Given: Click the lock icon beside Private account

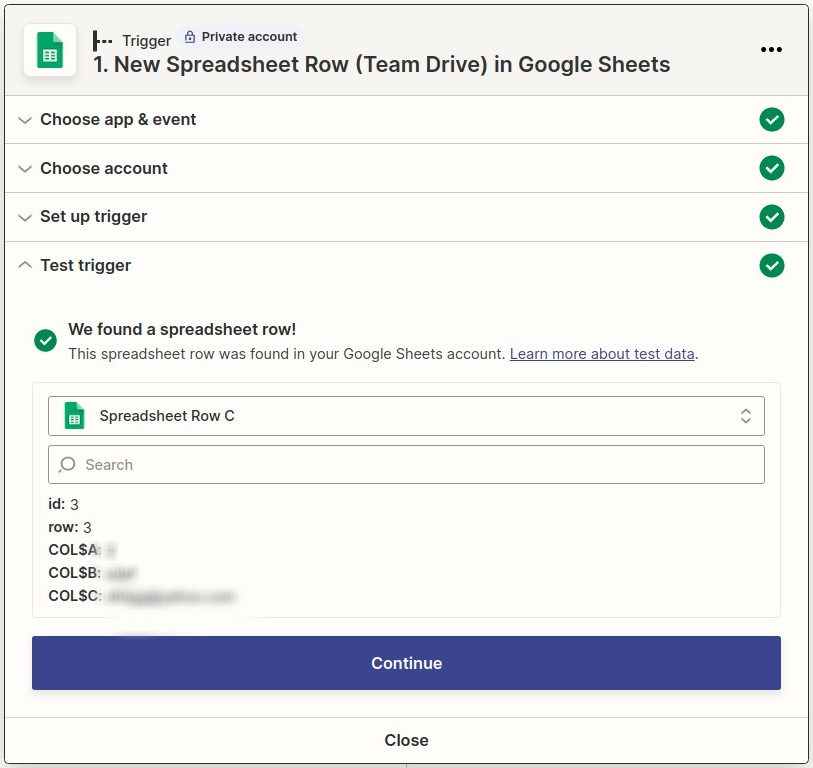Looking at the screenshot, I should [x=190, y=37].
